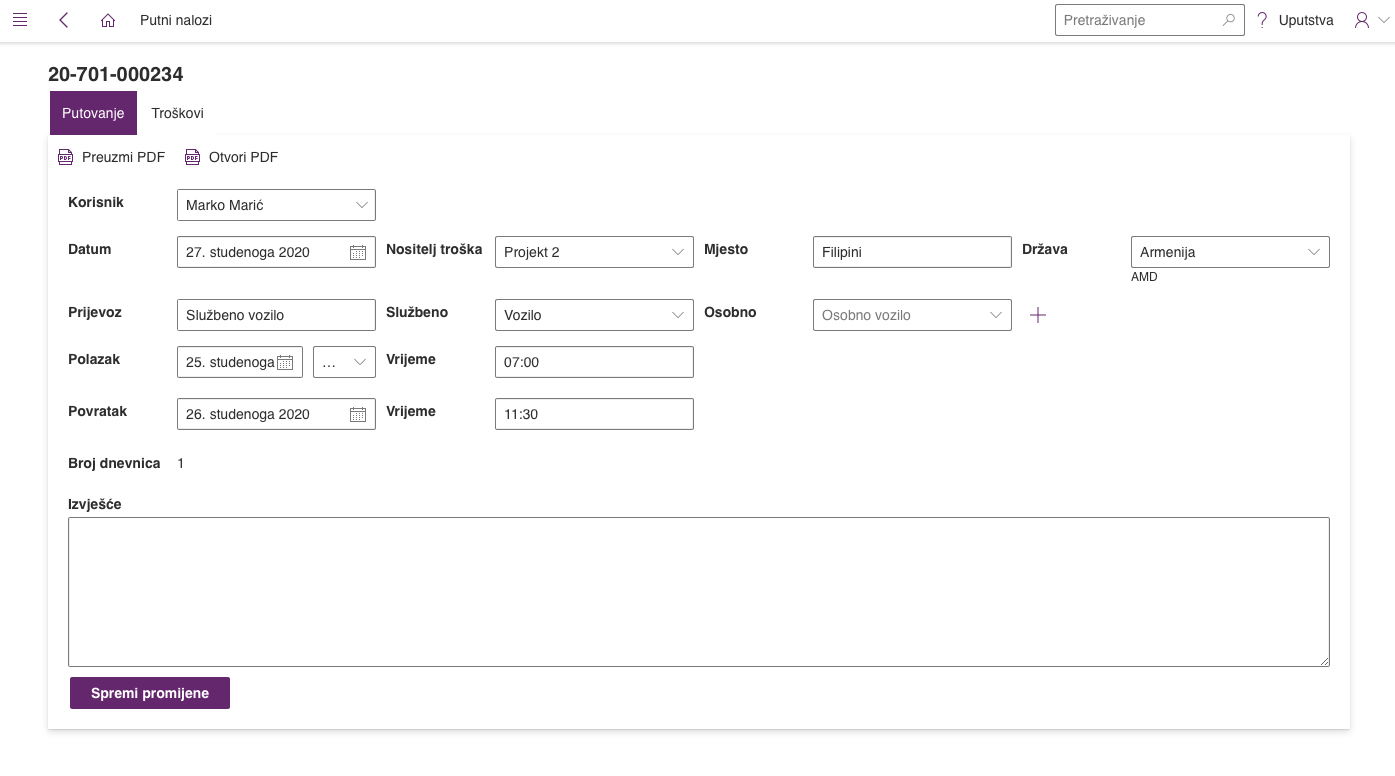The width and height of the screenshot is (1395, 776).
Task: Open the Službeno Vozilo dropdown
Action: click(678, 315)
